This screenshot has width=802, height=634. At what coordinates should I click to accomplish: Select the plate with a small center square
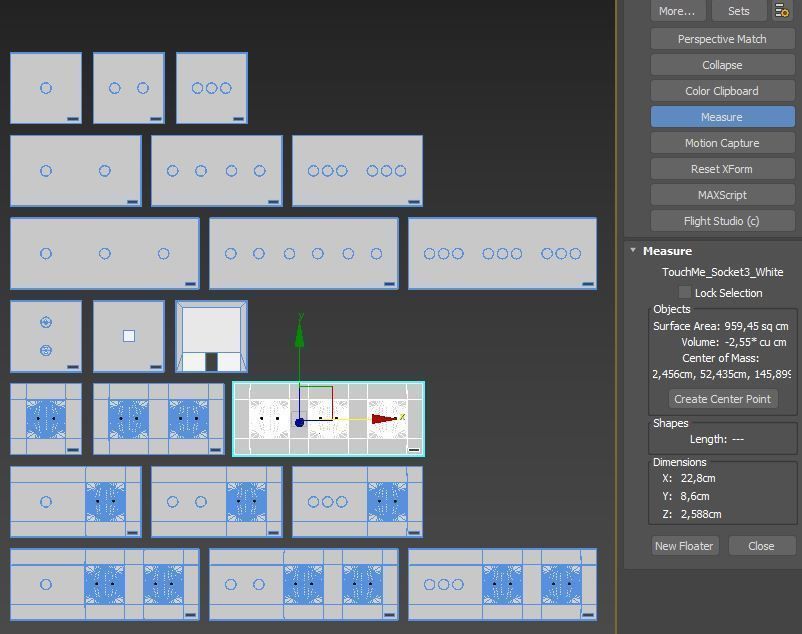(129, 336)
